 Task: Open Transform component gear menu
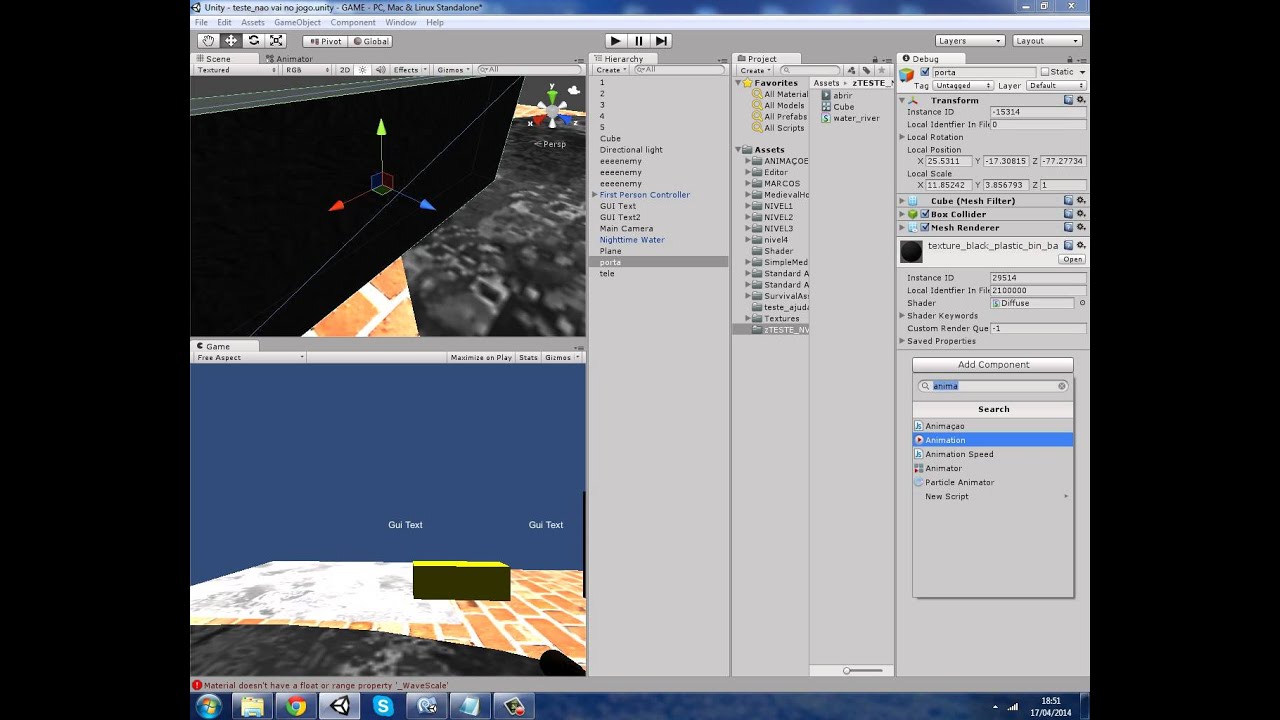click(x=1080, y=100)
